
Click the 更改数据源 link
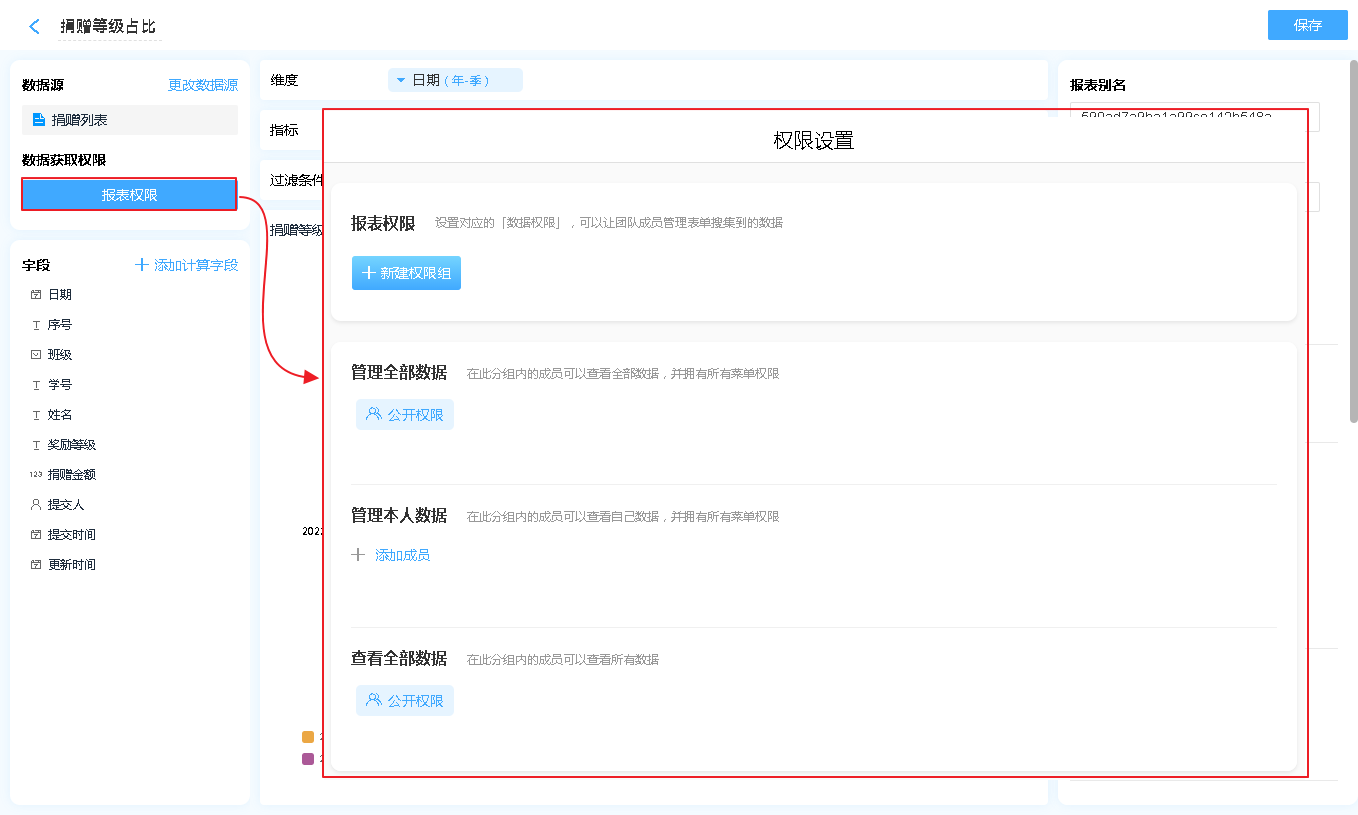203,86
